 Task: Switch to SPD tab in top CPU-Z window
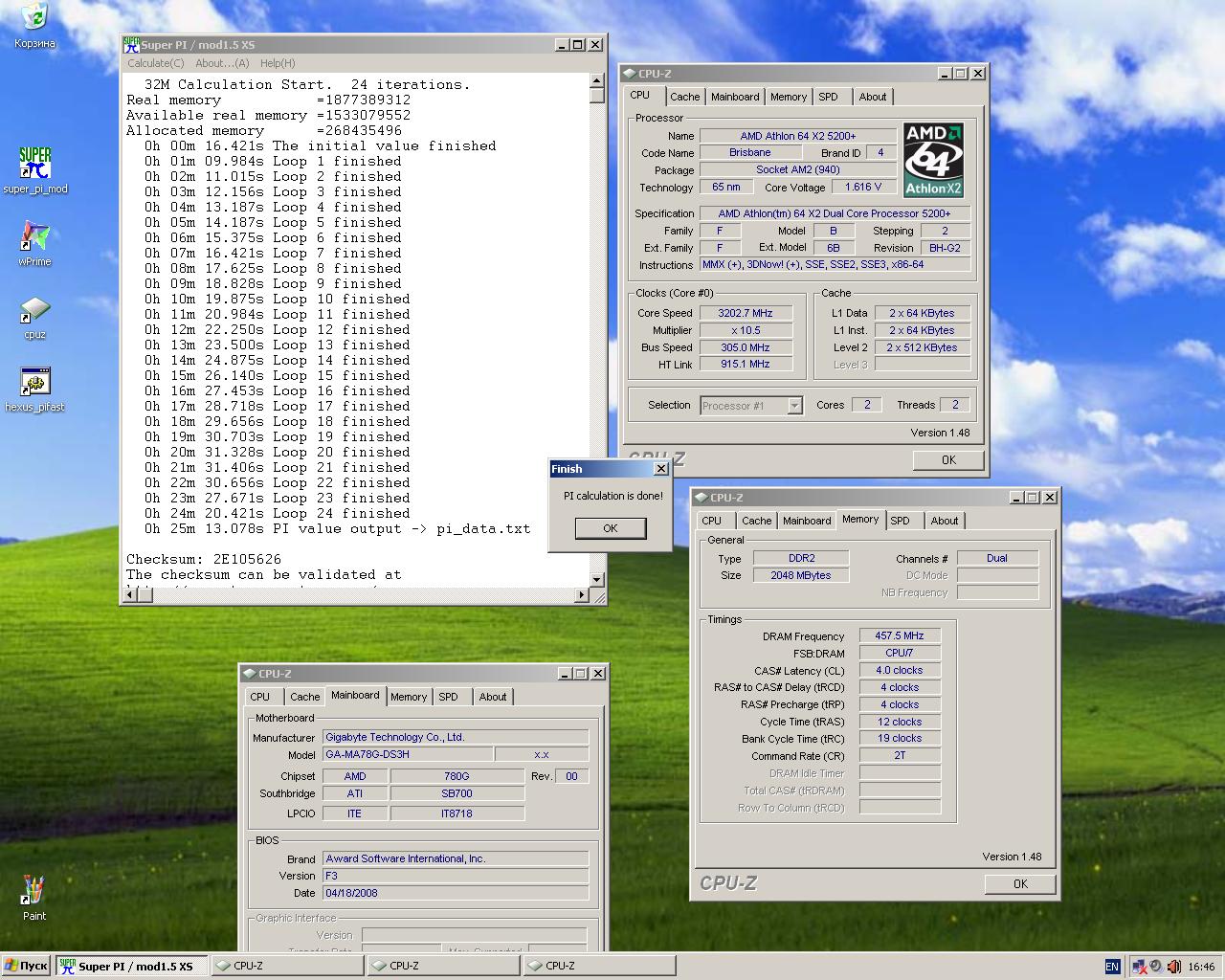tap(829, 97)
